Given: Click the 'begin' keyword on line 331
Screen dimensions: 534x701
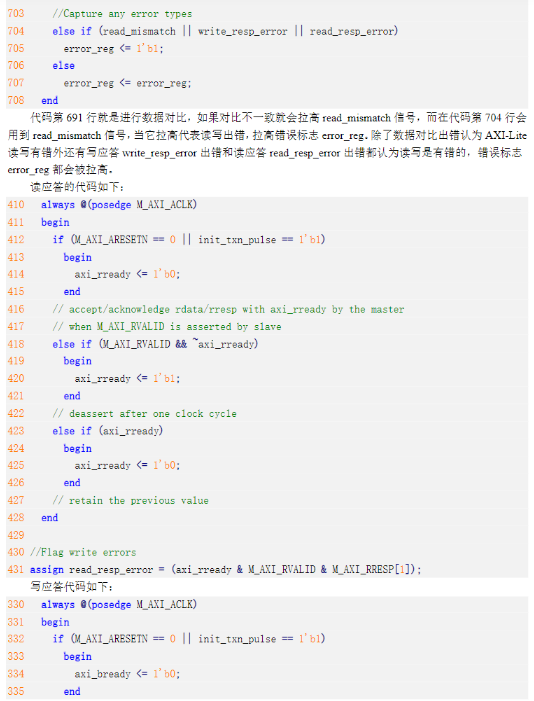Looking at the screenshot, I should coord(55,622).
